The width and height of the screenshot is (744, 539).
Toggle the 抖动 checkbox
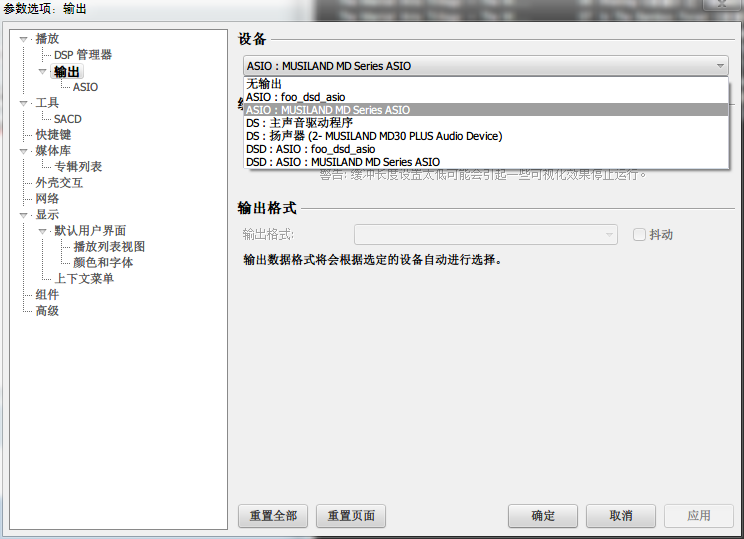pos(640,235)
